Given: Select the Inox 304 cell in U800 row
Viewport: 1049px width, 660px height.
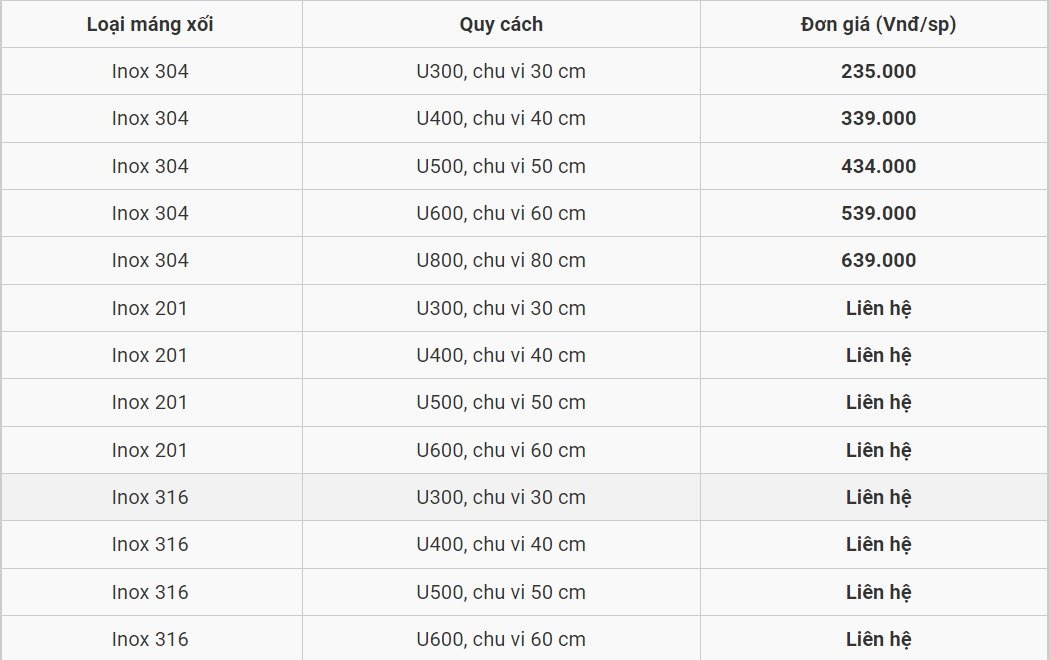Looking at the screenshot, I should 150,260.
